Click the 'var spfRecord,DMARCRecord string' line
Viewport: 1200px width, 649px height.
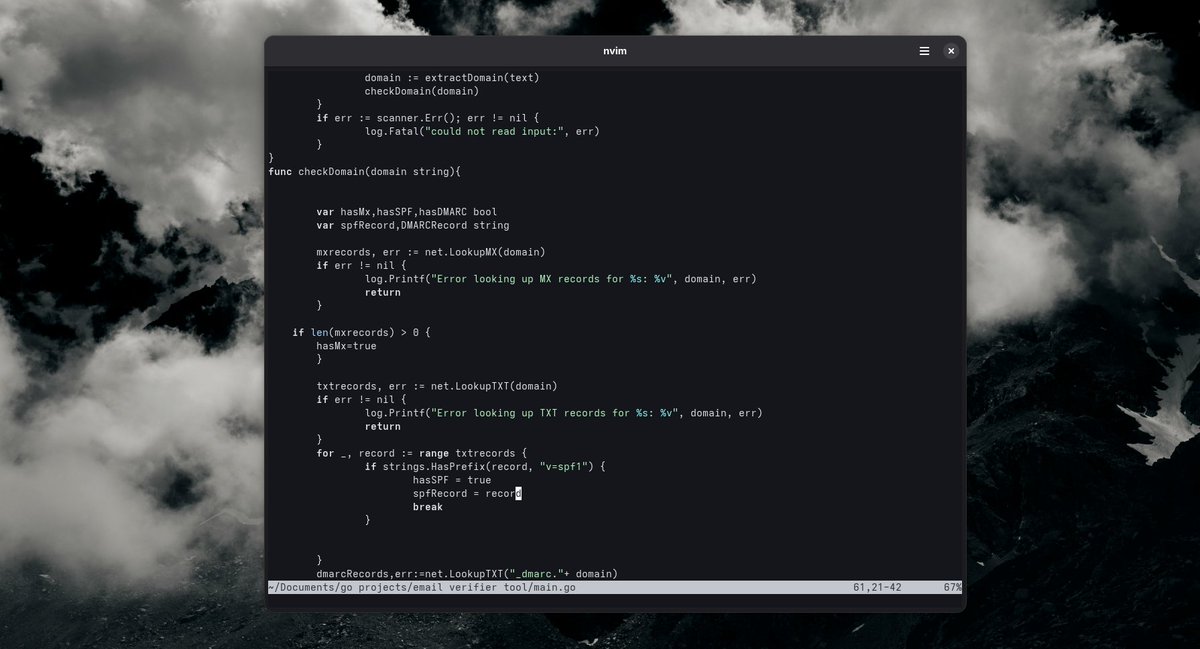point(413,225)
